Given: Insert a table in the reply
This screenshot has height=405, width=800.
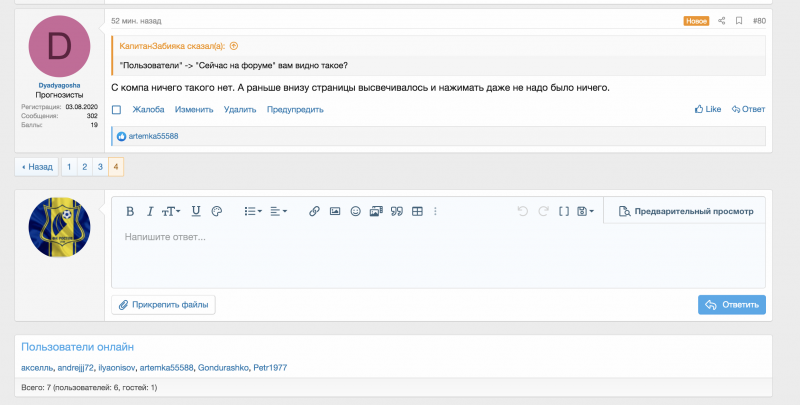Looking at the screenshot, I should coord(417,211).
